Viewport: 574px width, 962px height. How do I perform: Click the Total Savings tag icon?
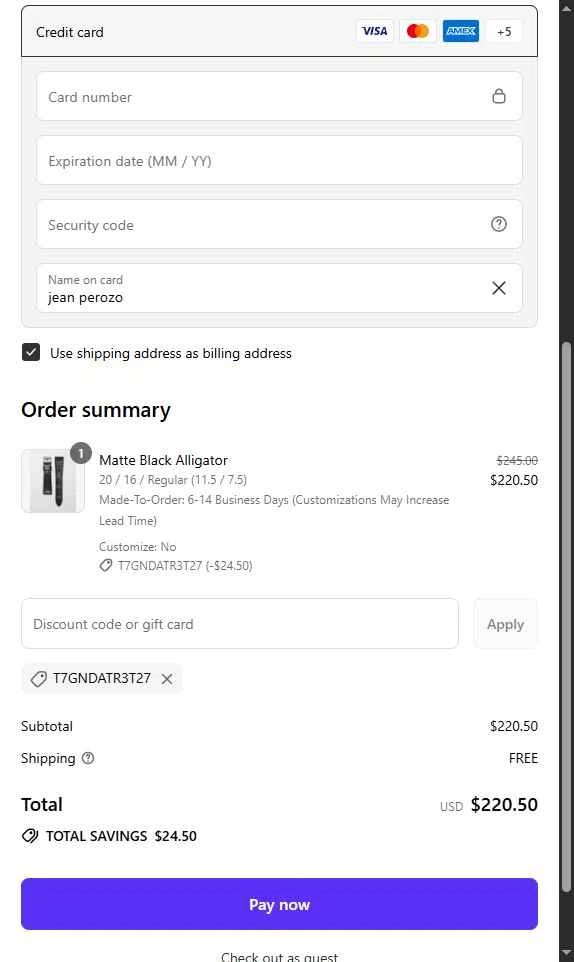pos(29,836)
